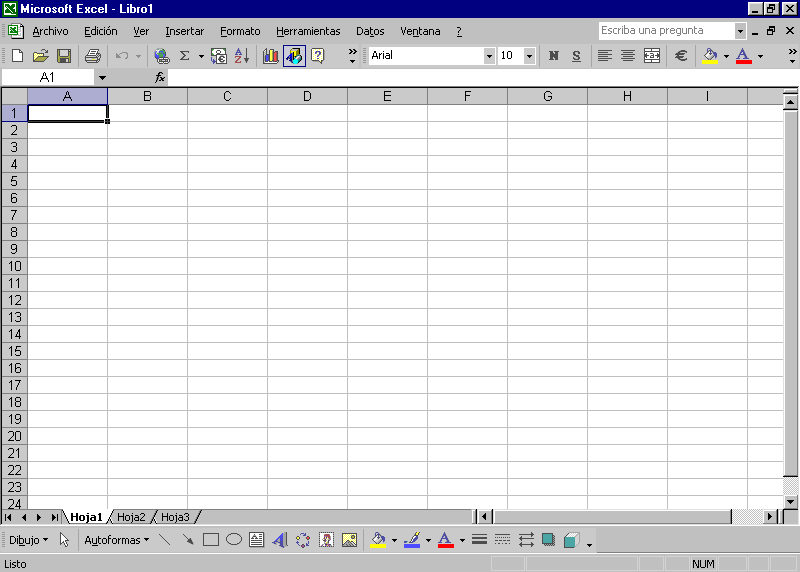This screenshot has width=800, height=572.
Task: Open the Herramientas menu
Action: click(x=308, y=31)
